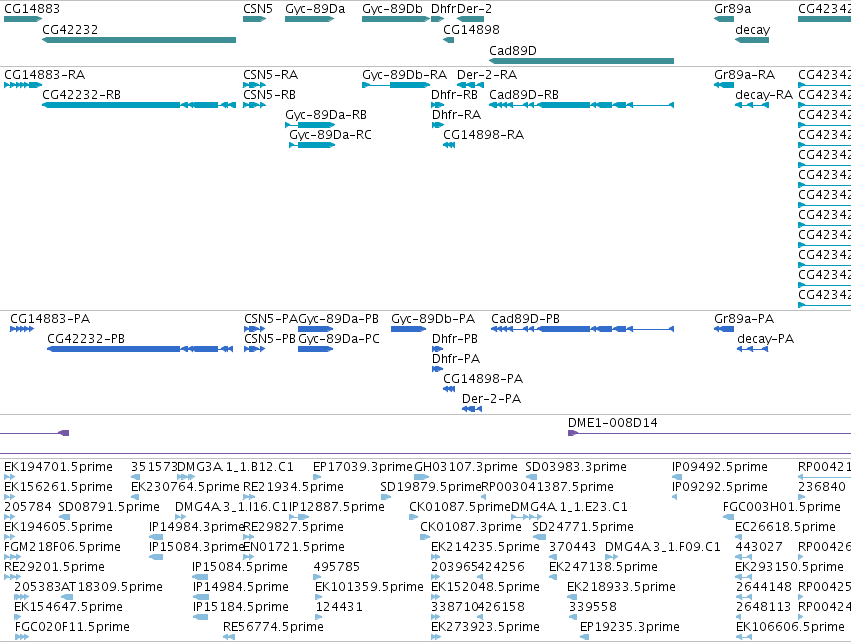The height and width of the screenshot is (642, 851).
Task: Select protein Der-2-PA
Action: point(491,399)
